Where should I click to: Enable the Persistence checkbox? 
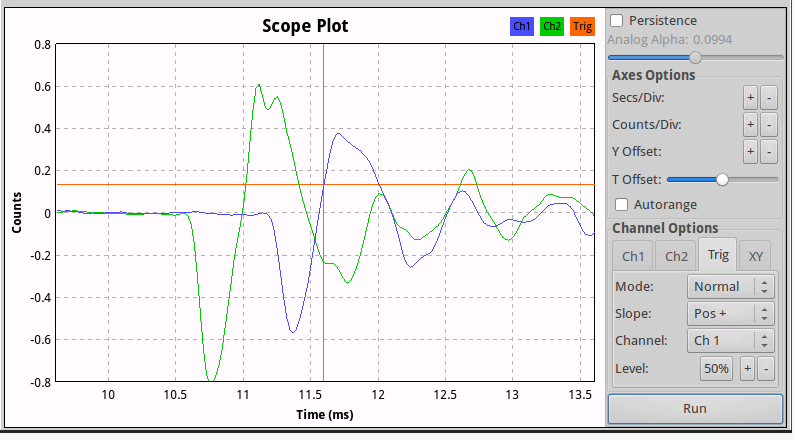tap(617, 20)
